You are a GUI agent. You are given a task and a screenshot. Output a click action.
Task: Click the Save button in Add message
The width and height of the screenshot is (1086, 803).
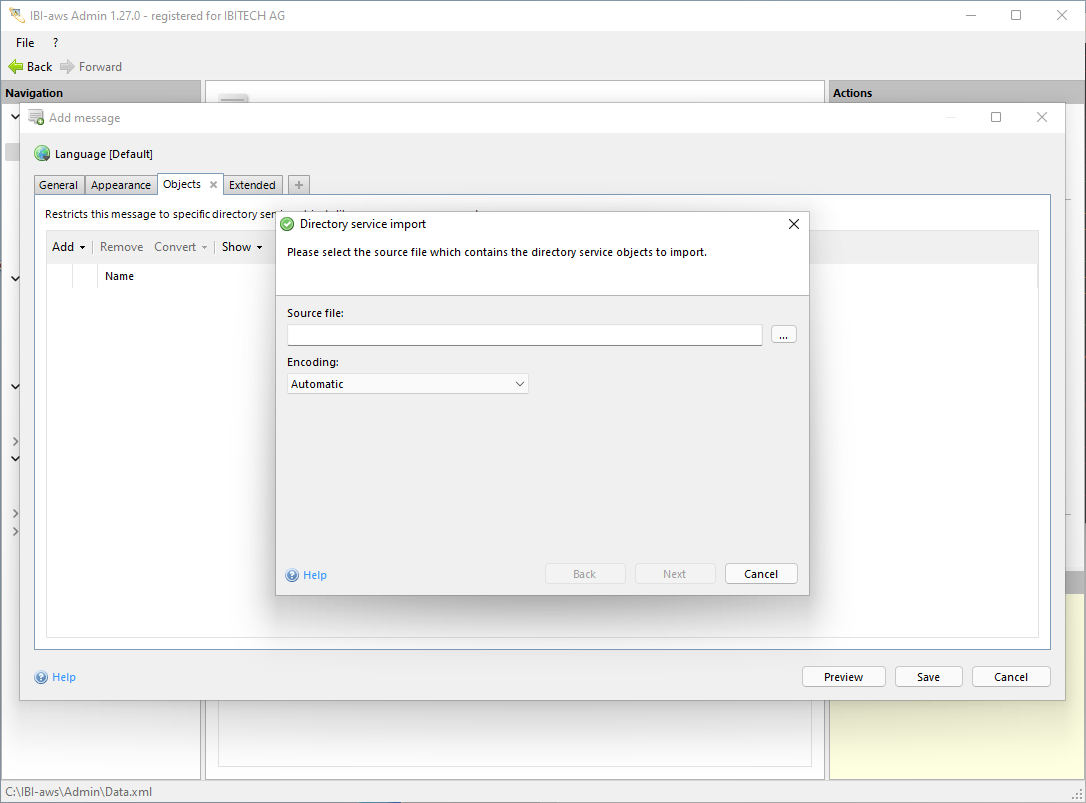pyautogui.click(x=928, y=677)
